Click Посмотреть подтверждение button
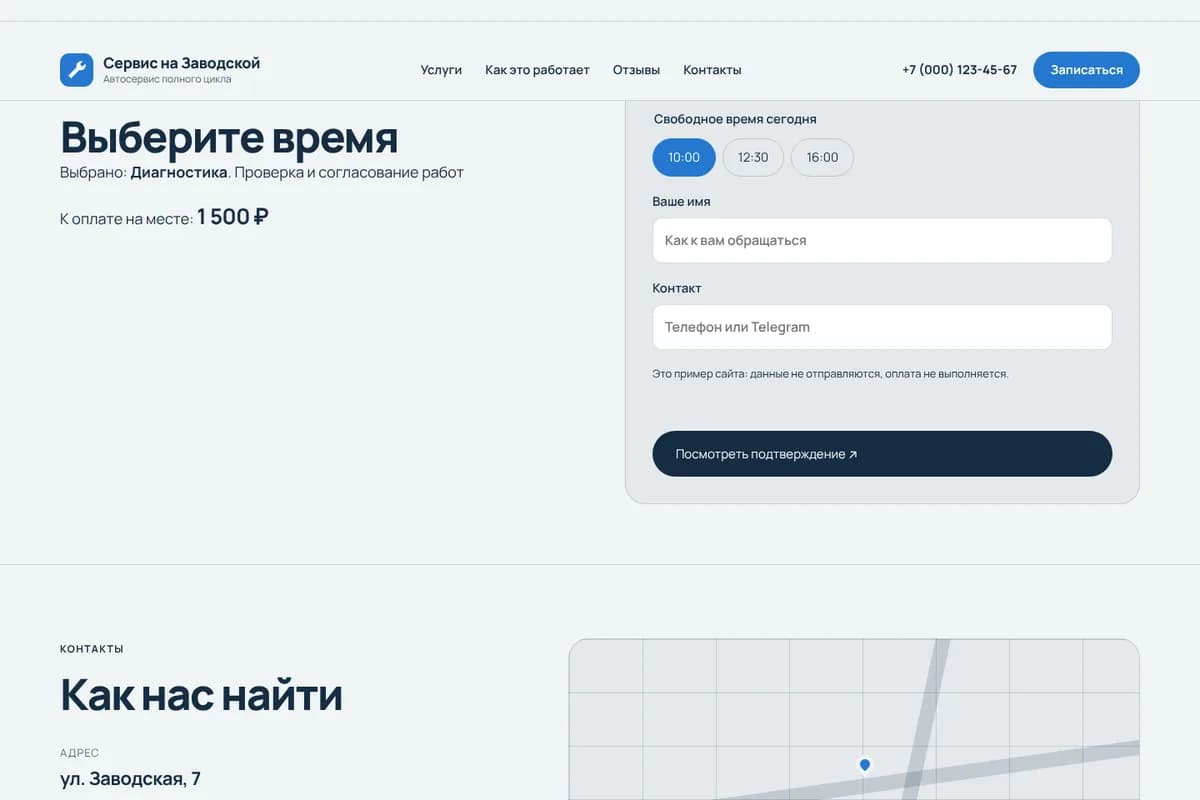Screen dimensions: 1200x800 coord(882,454)
